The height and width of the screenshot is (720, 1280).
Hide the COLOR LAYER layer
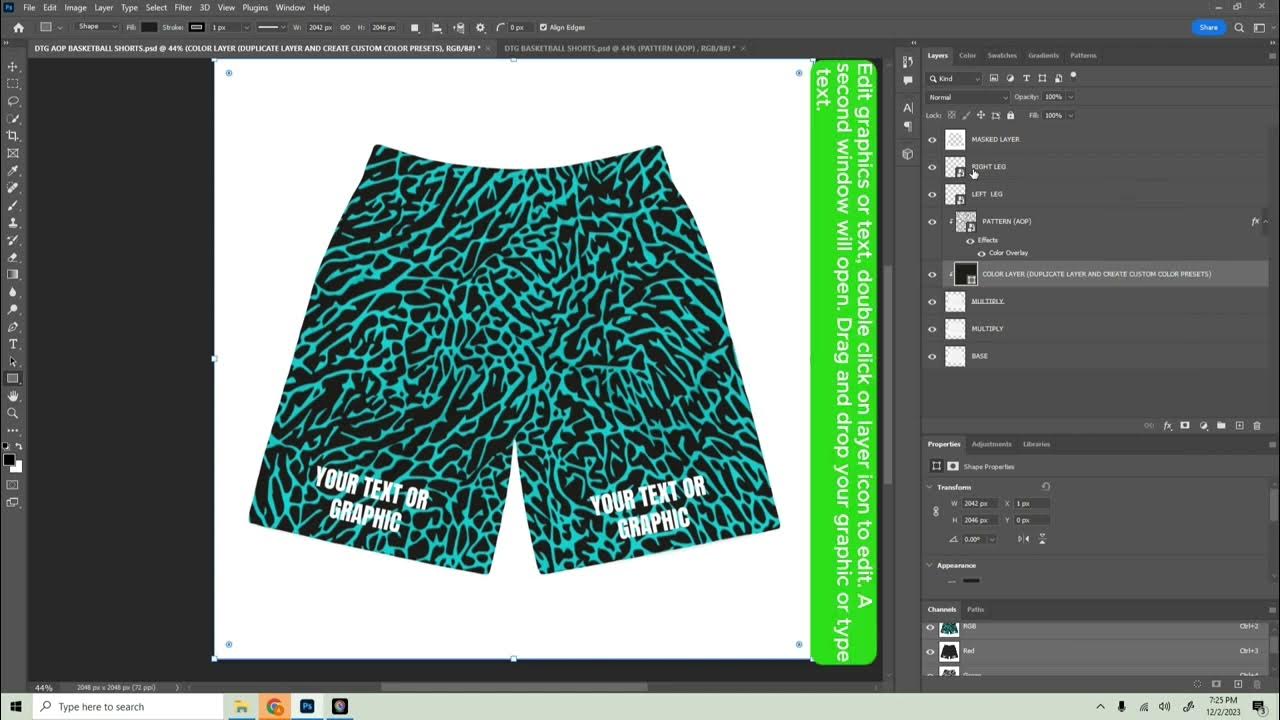pos(932,274)
